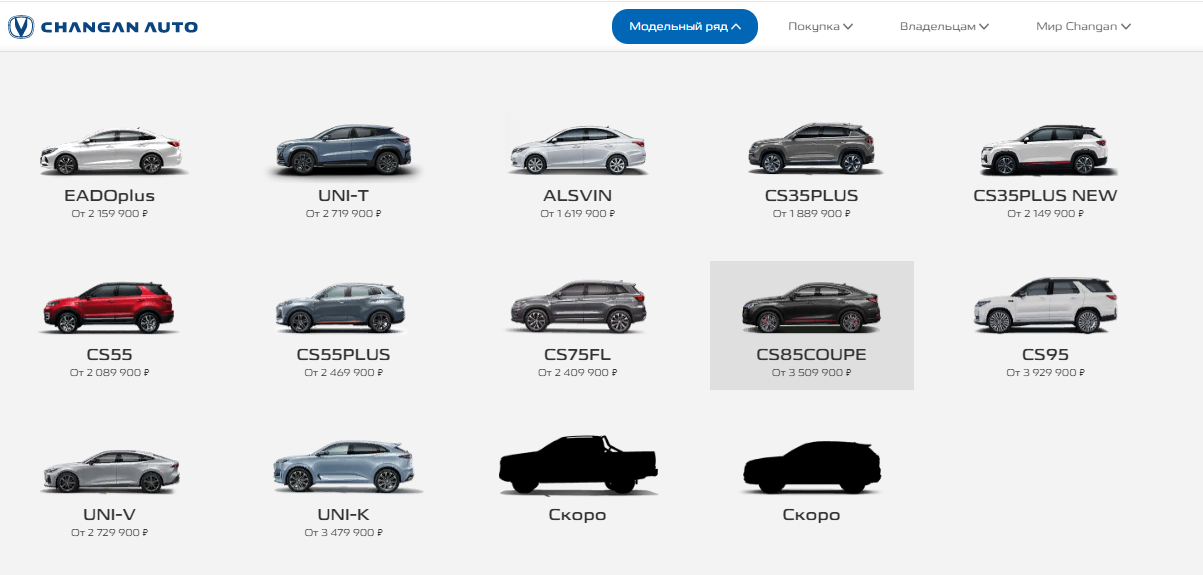Click the Скоро label under the SUV silhouette
Viewport: 1203px width, 575px height.
click(812, 516)
